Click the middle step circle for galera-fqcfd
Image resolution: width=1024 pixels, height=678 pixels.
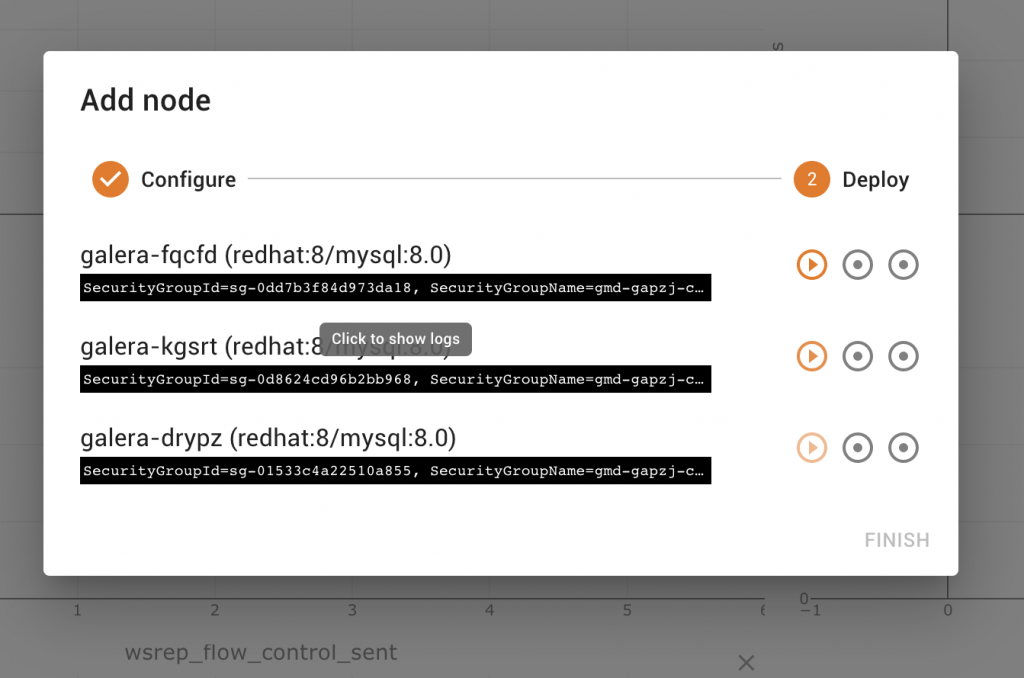tap(857, 265)
